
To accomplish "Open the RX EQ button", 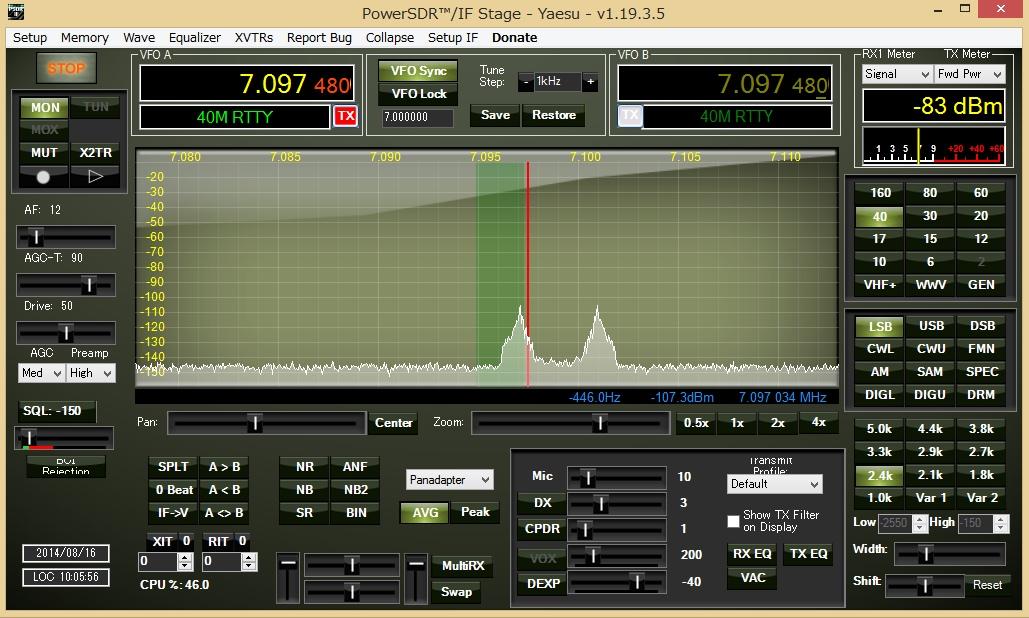I will point(752,554).
